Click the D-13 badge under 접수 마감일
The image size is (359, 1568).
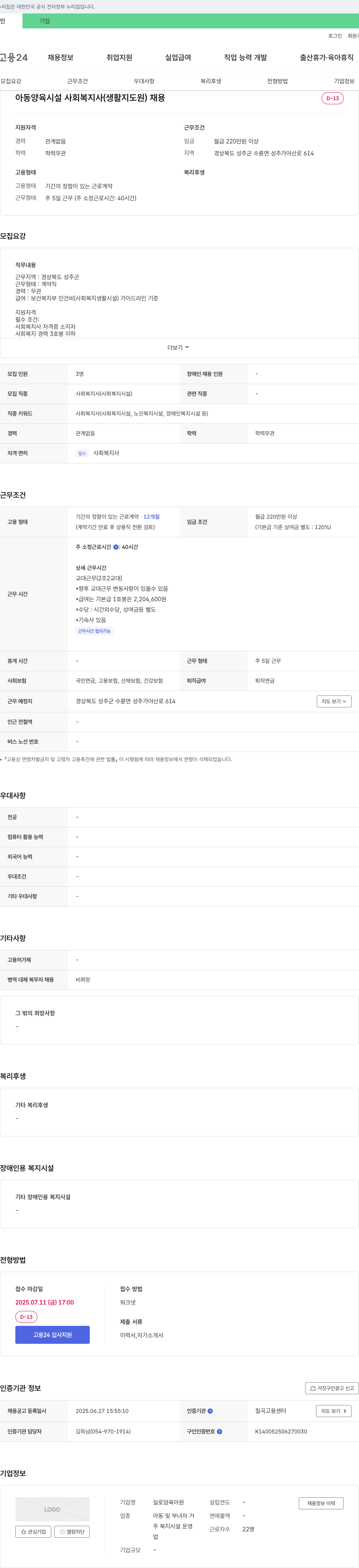26,1317
